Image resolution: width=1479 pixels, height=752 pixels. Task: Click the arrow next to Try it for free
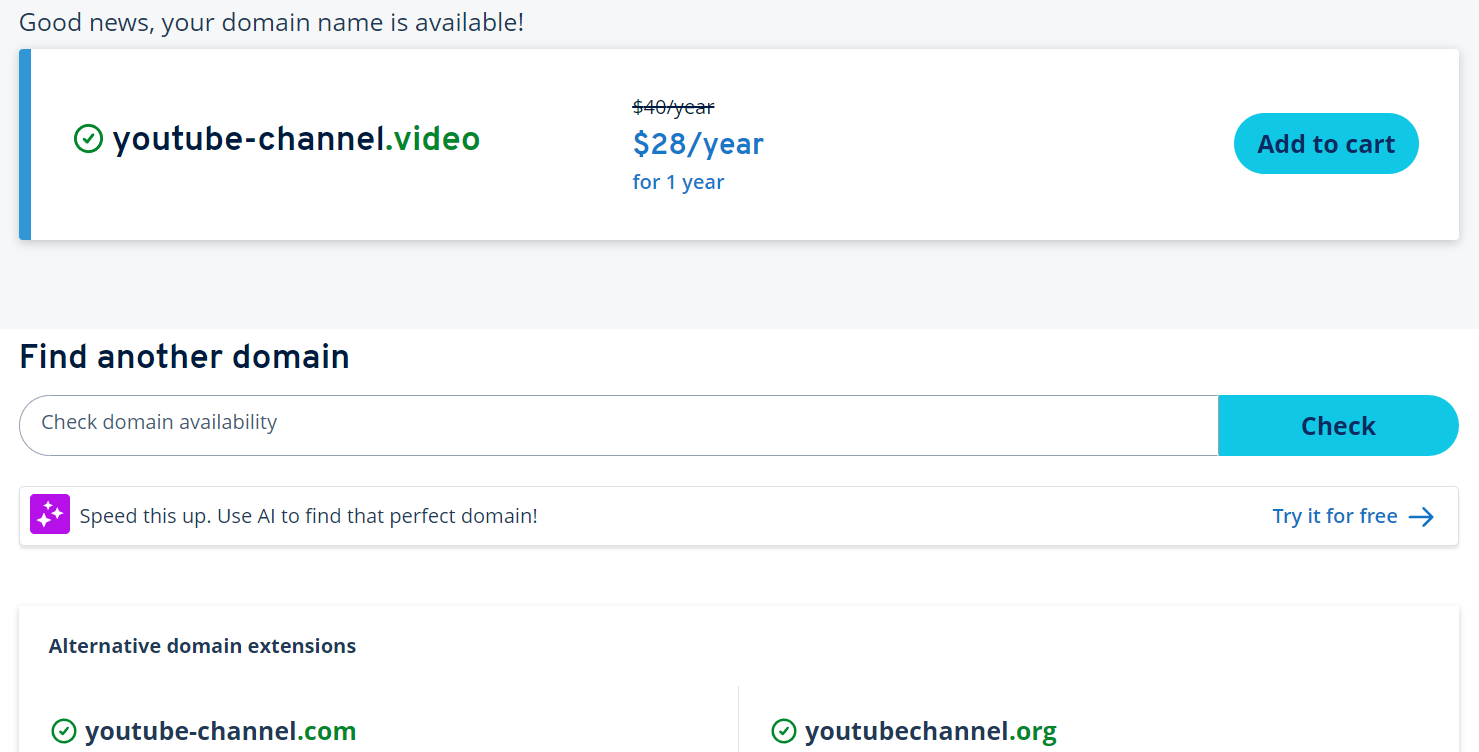click(1421, 517)
